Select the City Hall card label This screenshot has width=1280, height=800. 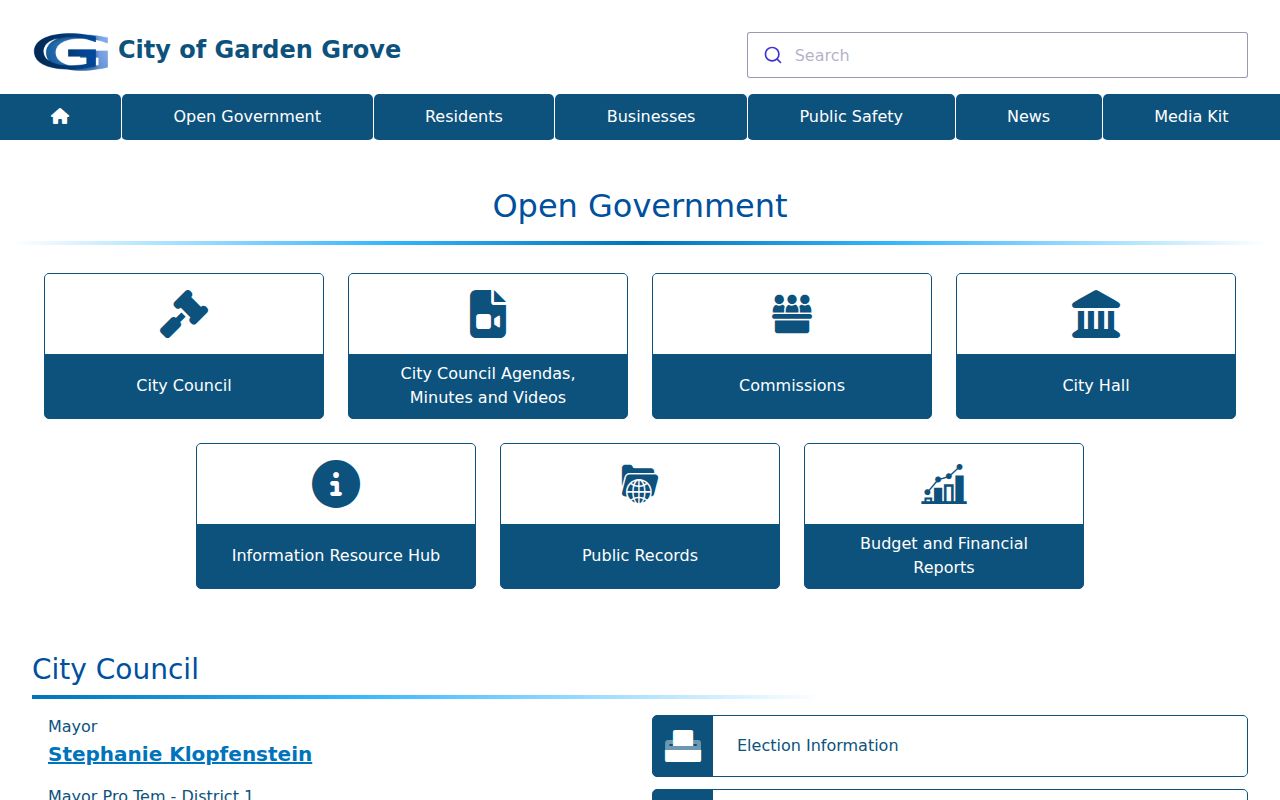pyautogui.click(x=1096, y=386)
